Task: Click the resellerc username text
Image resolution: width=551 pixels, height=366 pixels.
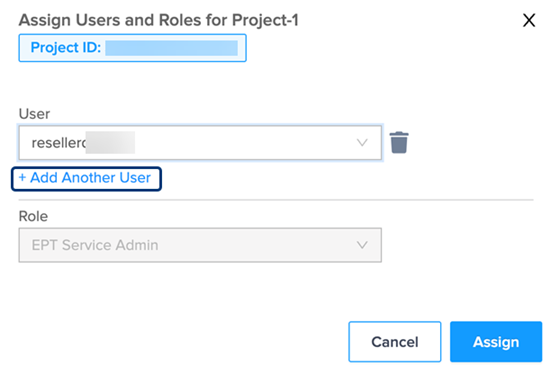Action: click(x=59, y=143)
